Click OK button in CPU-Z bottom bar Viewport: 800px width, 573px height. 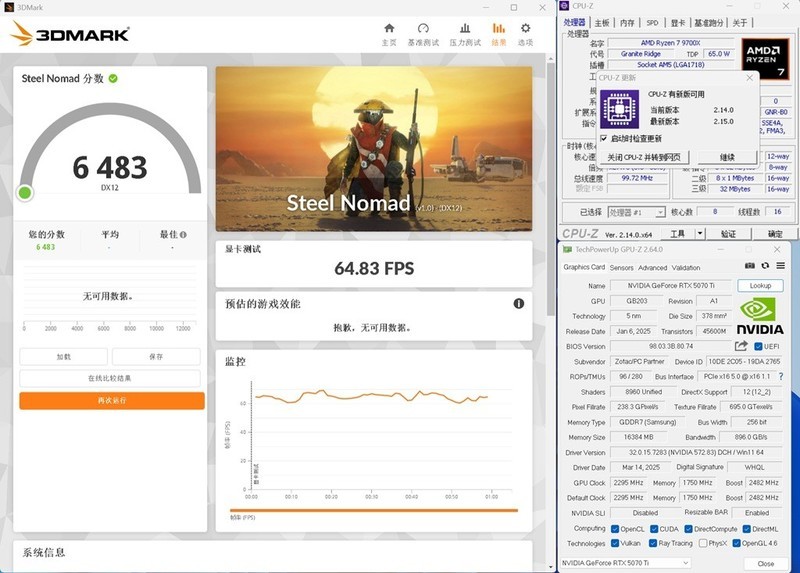coord(774,234)
